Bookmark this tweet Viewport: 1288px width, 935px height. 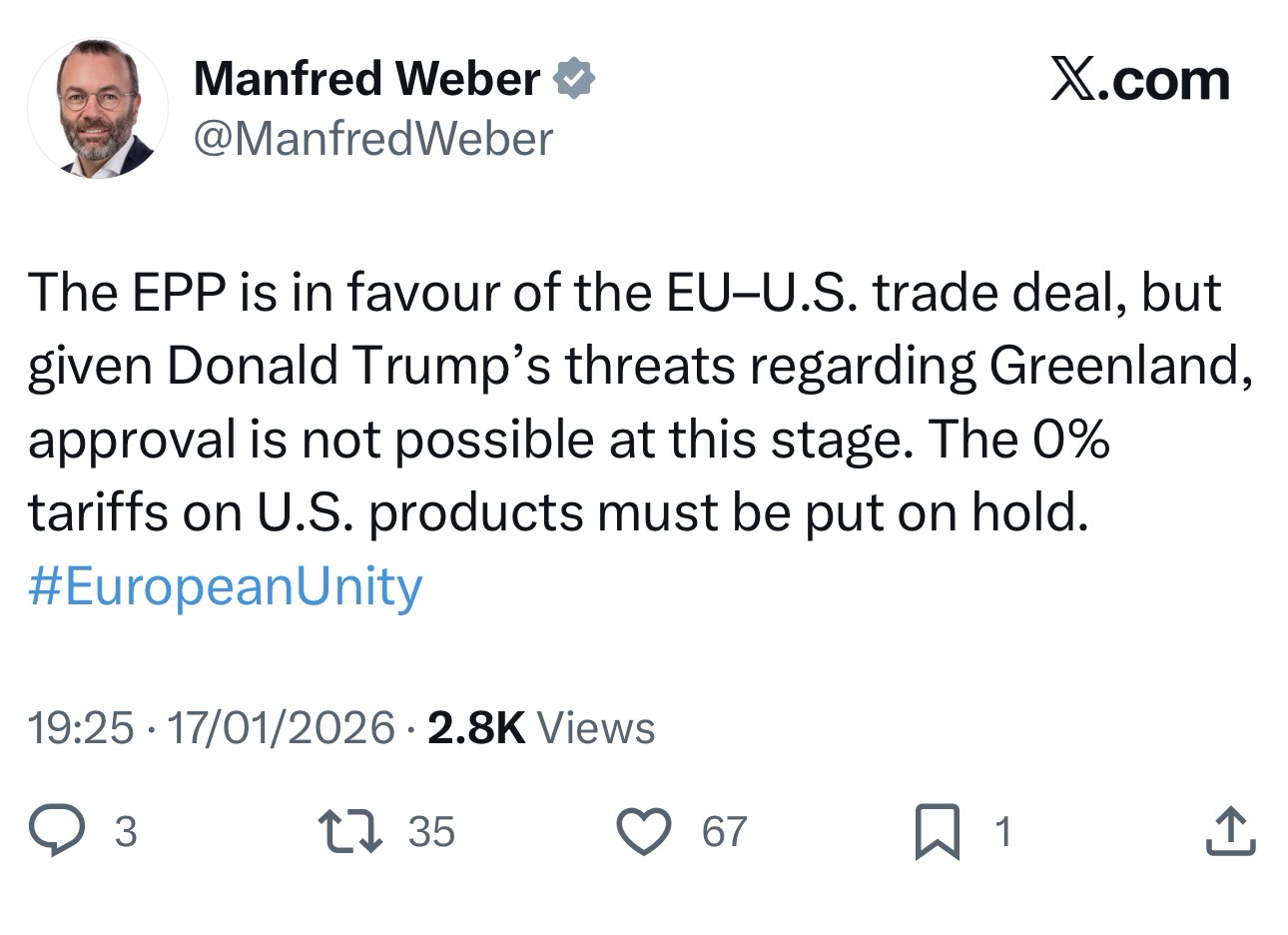pos(938,832)
